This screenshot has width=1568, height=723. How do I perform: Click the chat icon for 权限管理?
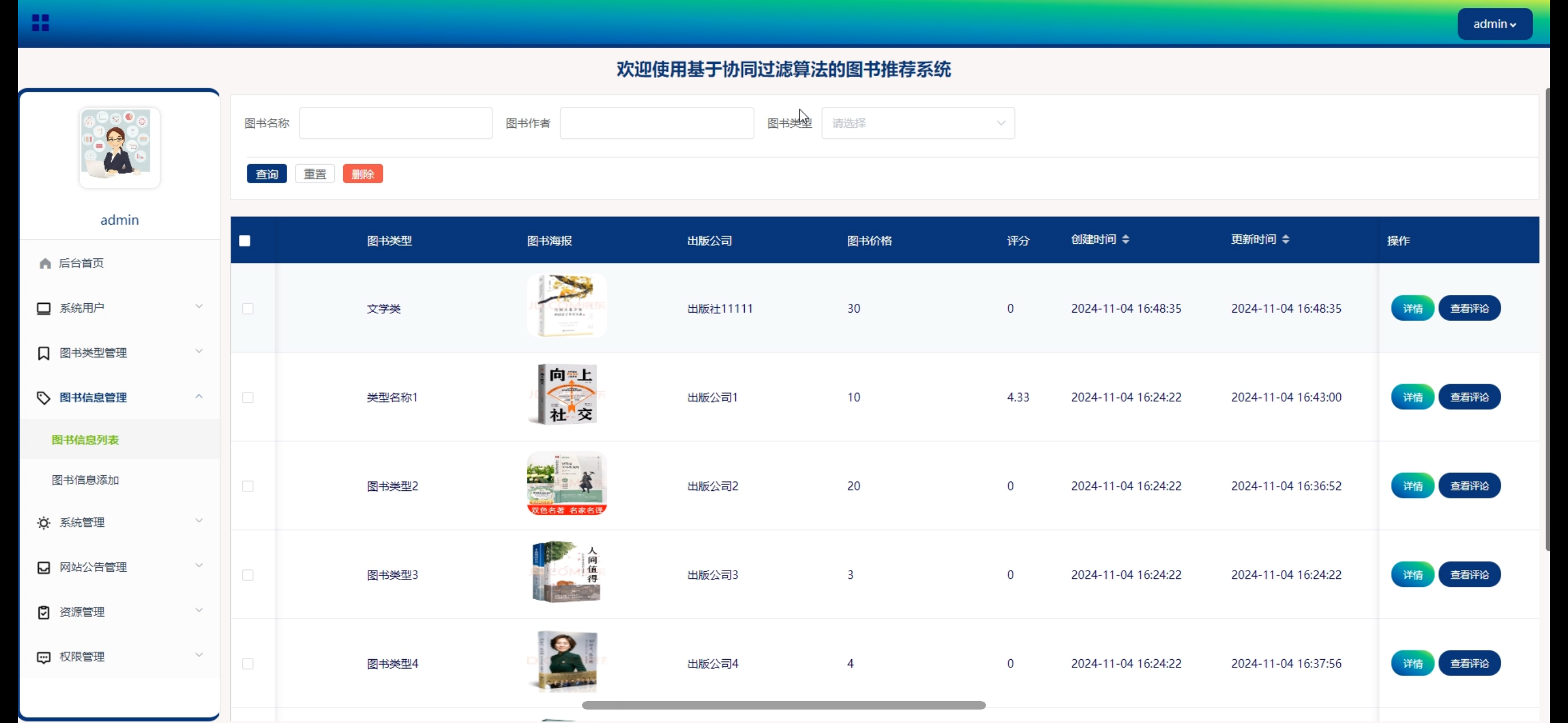(x=44, y=657)
